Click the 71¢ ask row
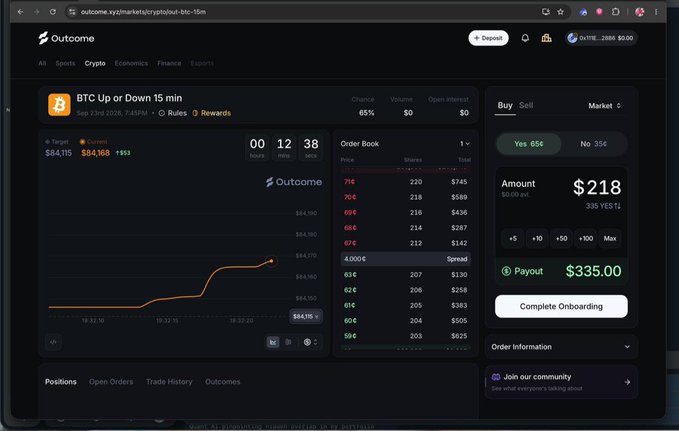679x431 pixels. click(405, 182)
